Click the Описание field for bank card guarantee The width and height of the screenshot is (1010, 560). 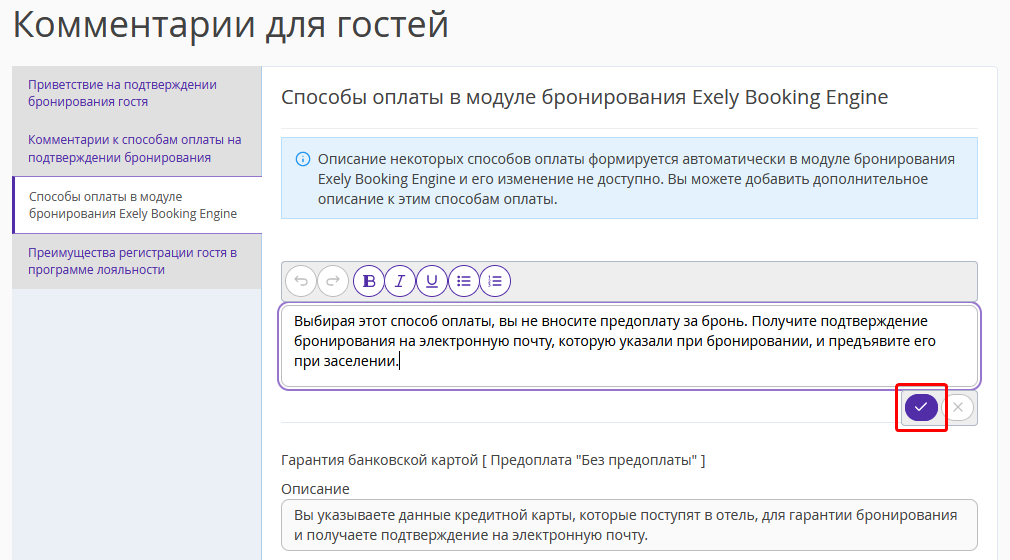629,525
